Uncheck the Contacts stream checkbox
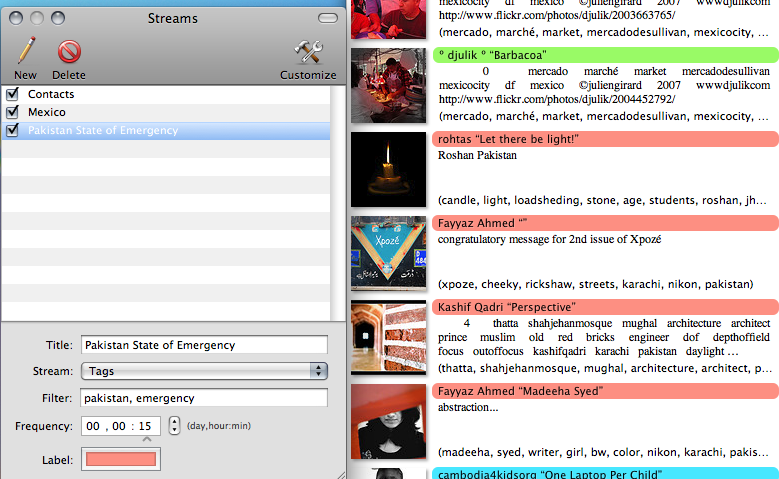This screenshot has width=779, height=479. click(12, 94)
